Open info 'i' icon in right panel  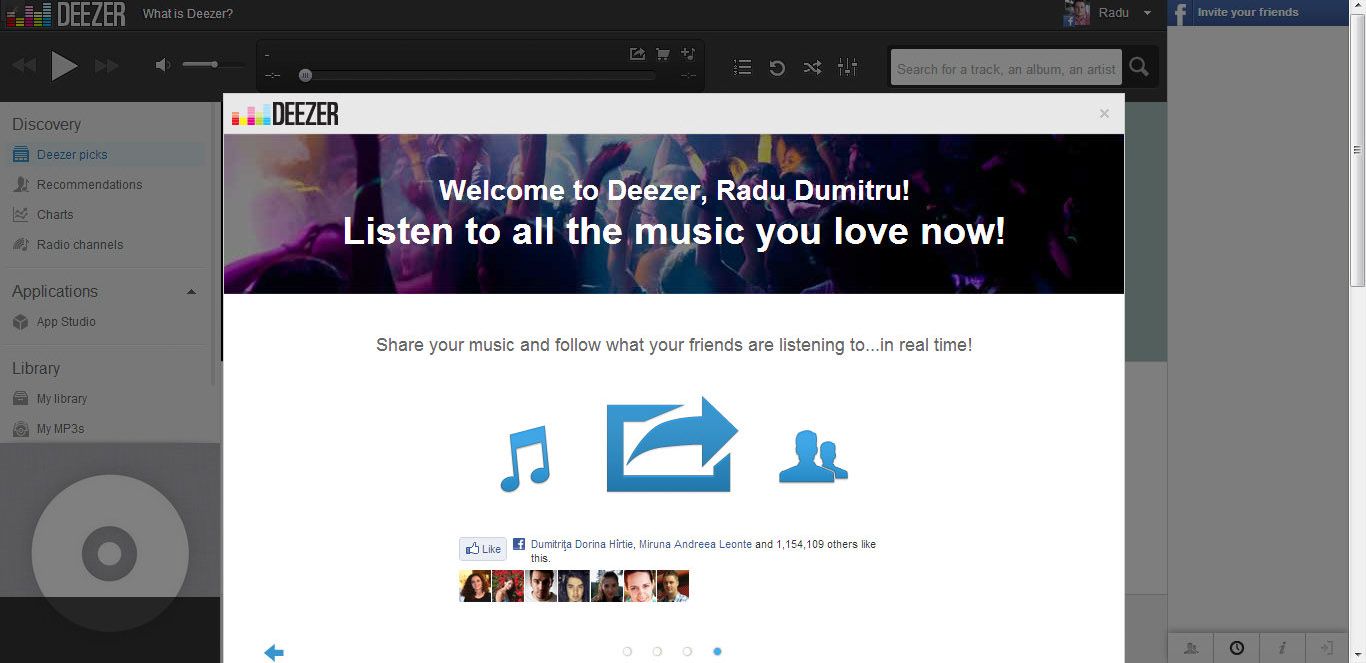click(x=1282, y=648)
